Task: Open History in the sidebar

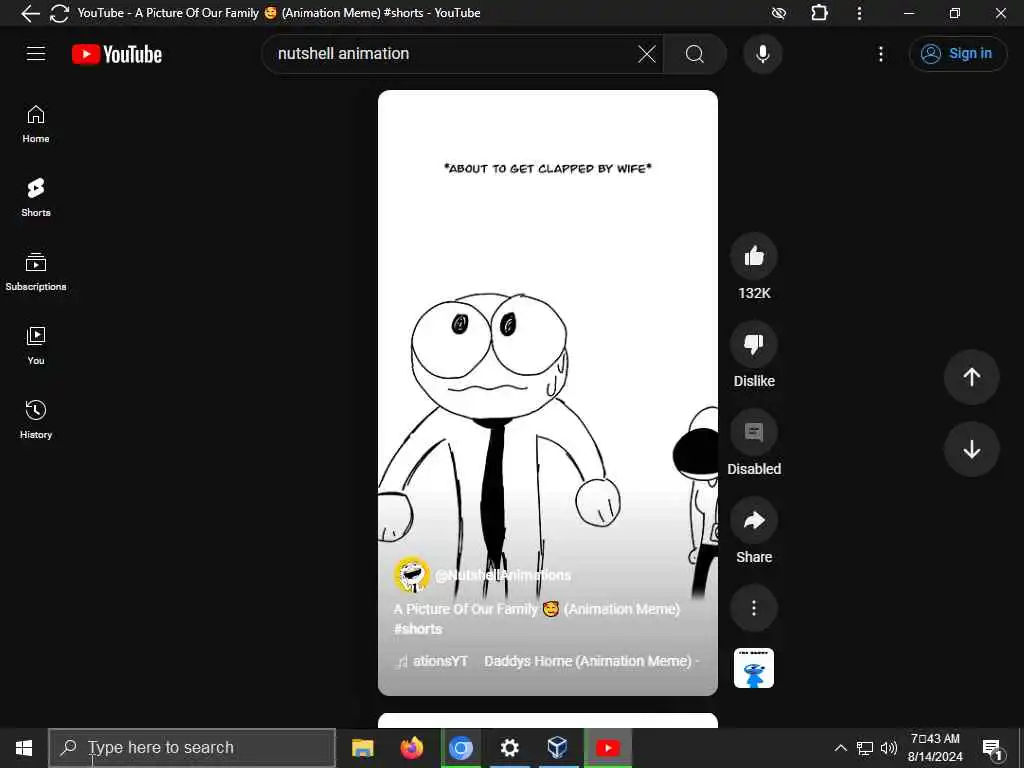Action: tap(36, 419)
